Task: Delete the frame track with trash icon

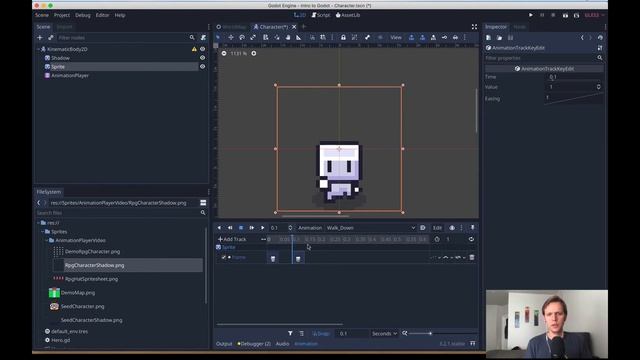Action: [472, 258]
